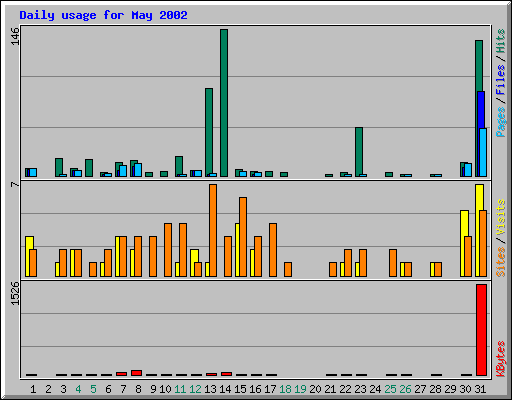Click the x-axis day label 17
The height and width of the screenshot is (400, 512).
point(270,389)
